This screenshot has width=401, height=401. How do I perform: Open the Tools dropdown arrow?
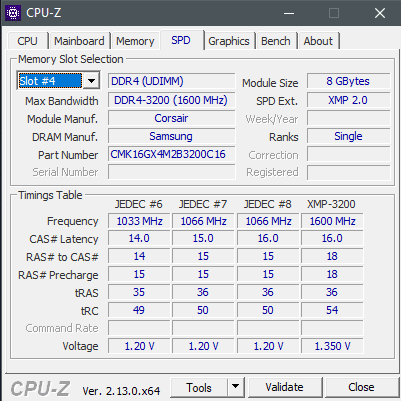(x=236, y=387)
